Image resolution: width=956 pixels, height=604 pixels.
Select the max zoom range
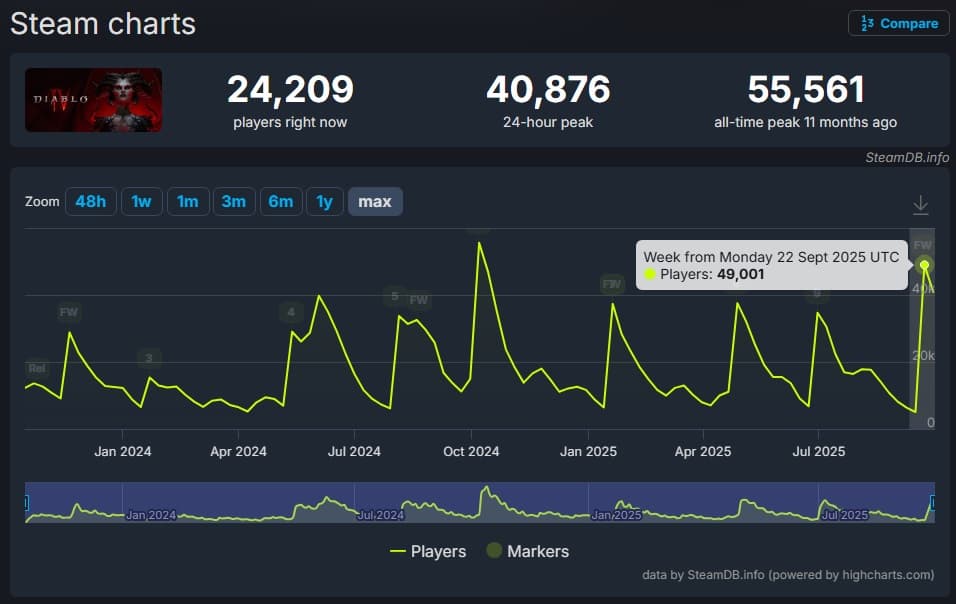tap(375, 202)
